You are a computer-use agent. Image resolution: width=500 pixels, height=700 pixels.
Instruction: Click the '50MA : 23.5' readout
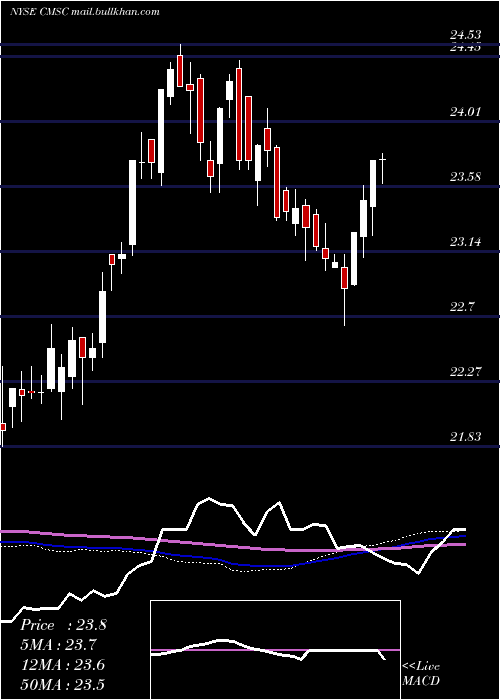pyautogui.click(x=62, y=684)
